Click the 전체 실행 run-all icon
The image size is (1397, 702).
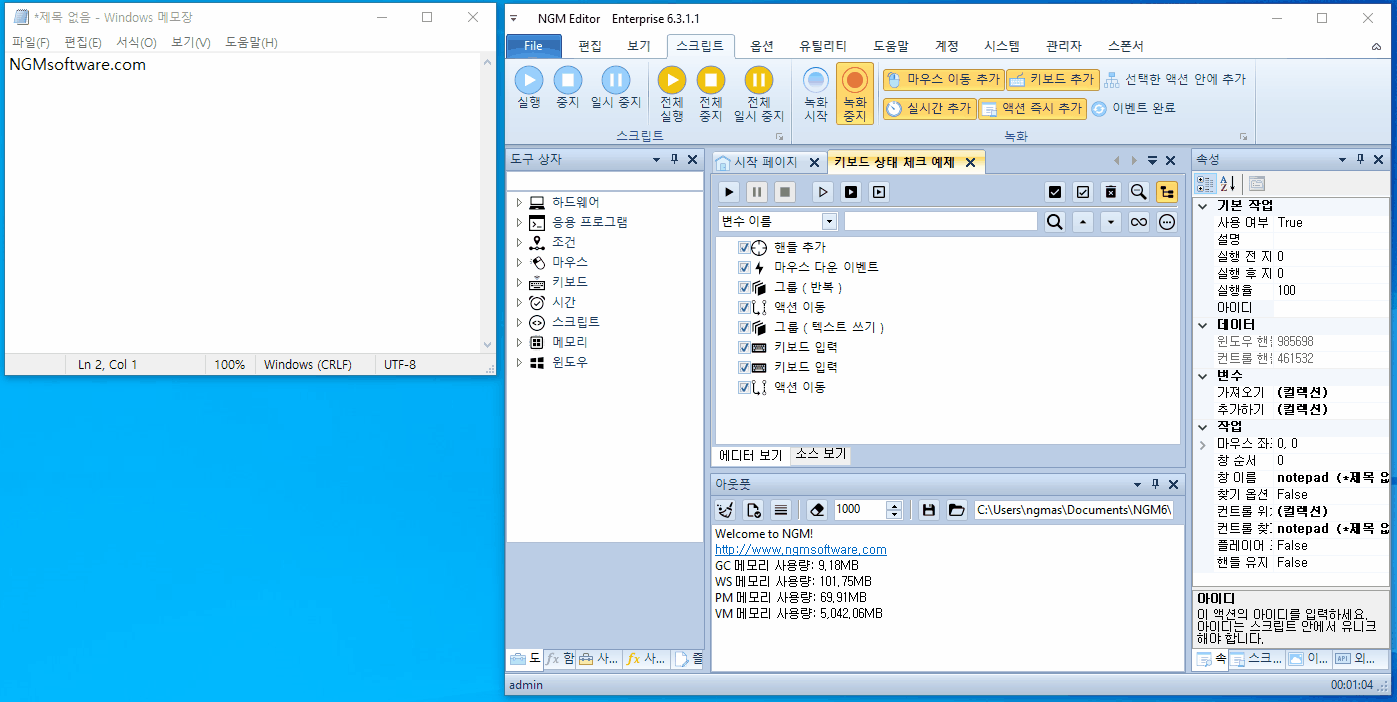[672, 80]
